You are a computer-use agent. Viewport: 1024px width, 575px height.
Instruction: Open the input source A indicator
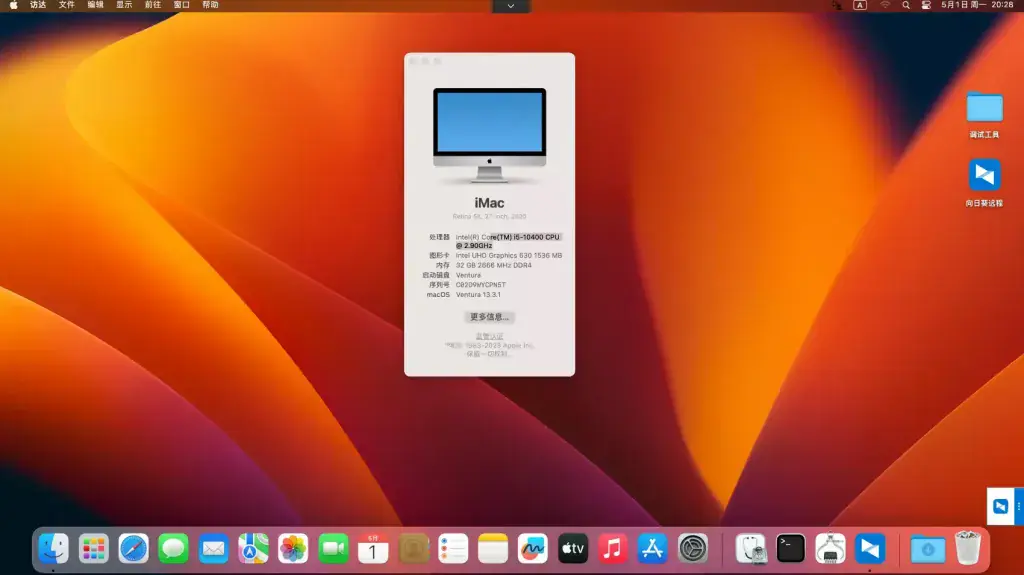pos(860,5)
